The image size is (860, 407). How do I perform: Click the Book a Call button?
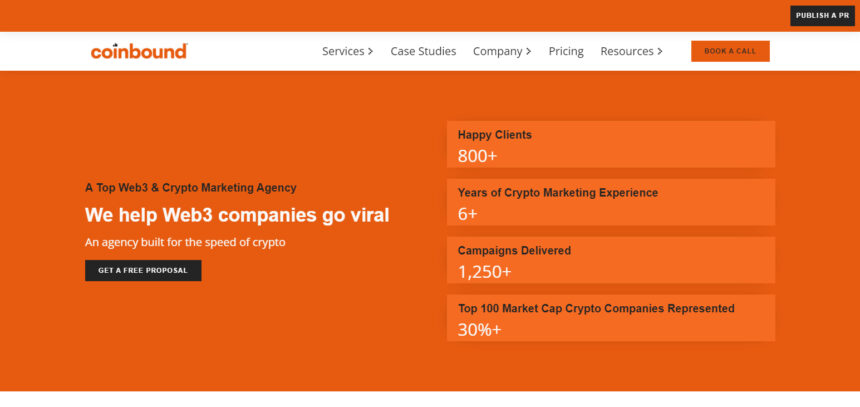[x=730, y=51]
